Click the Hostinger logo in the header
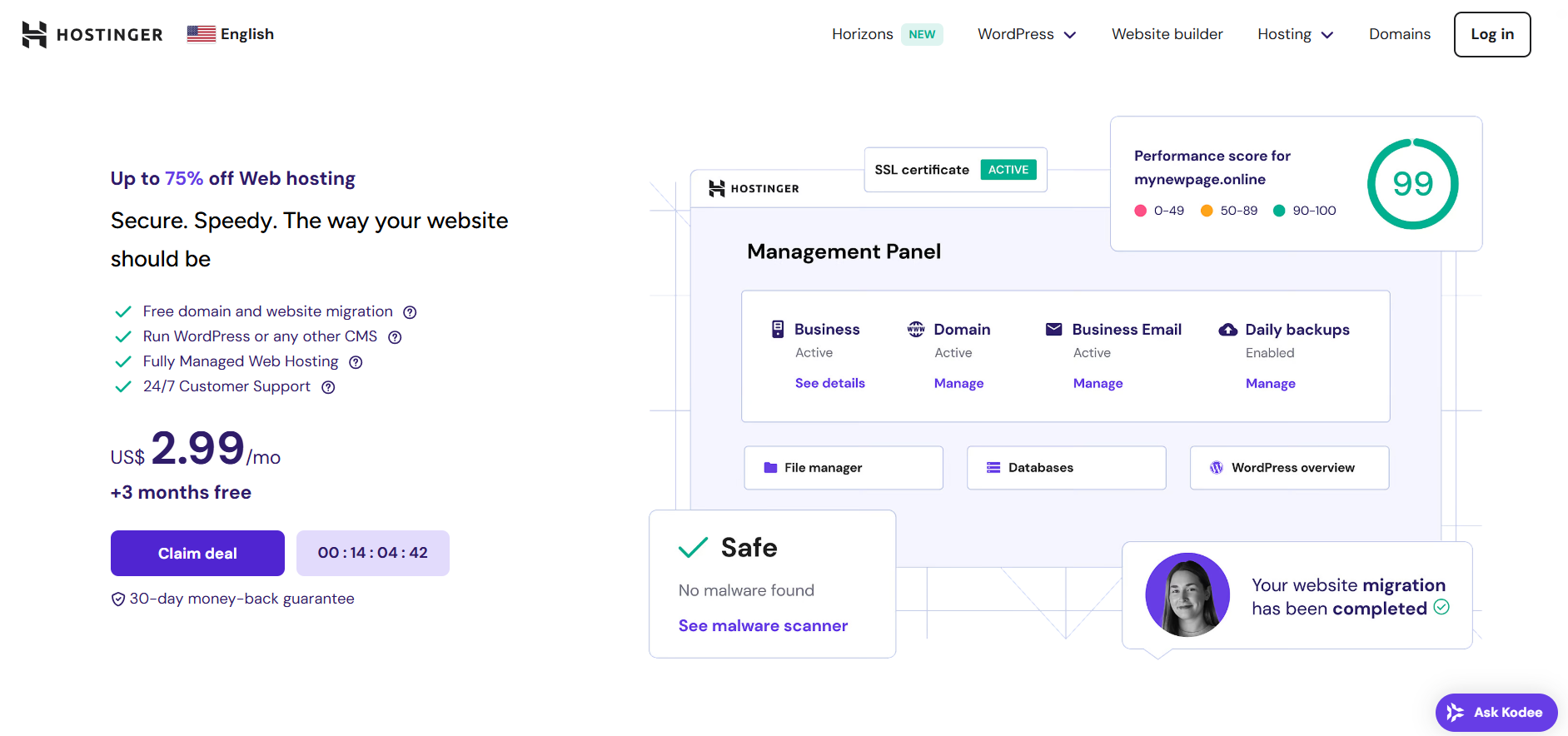The width and height of the screenshot is (1568, 736). (x=92, y=34)
